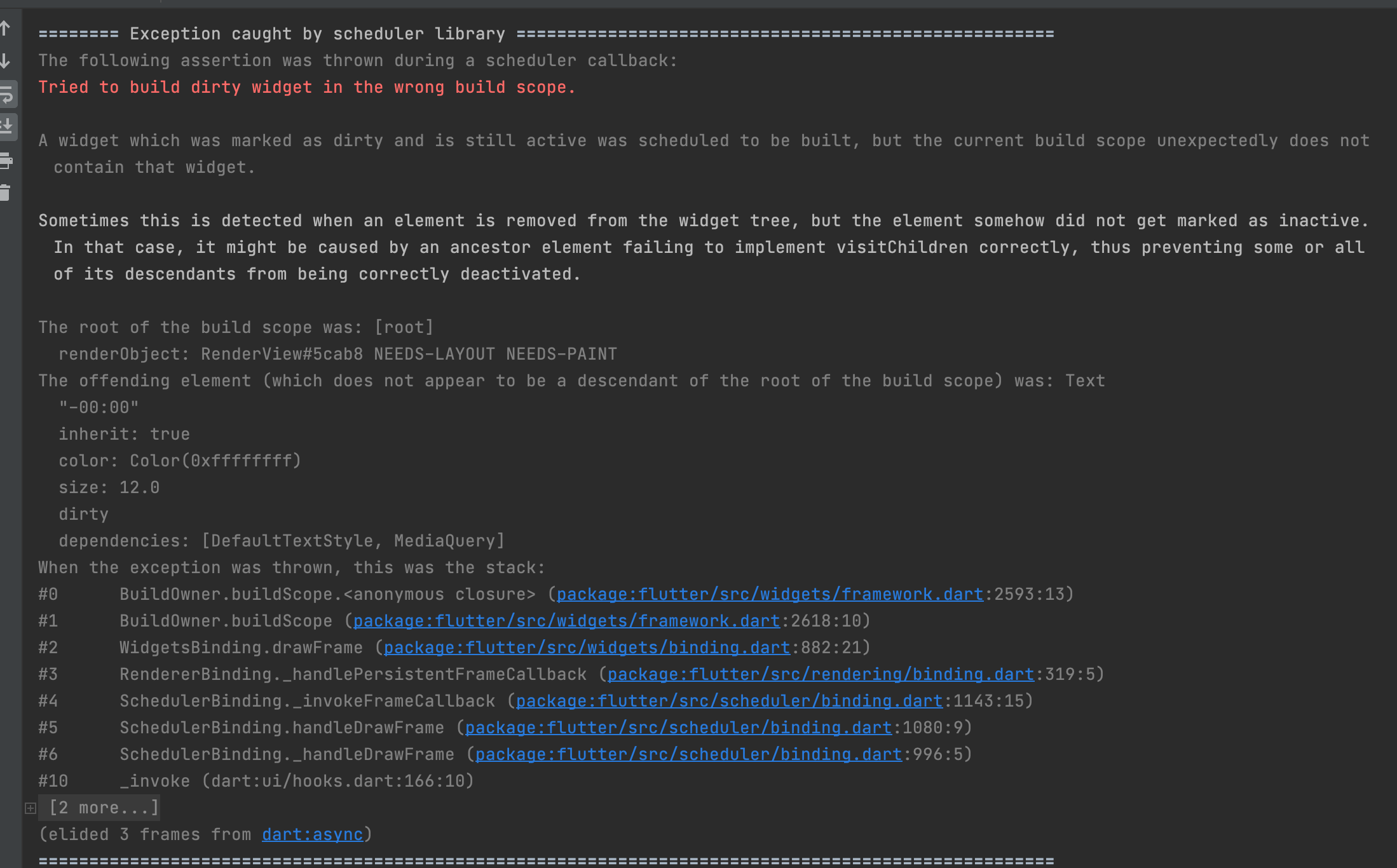Open widgets/binding.dart at line 882
Screen dimensions: 1397x868
click(587, 648)
